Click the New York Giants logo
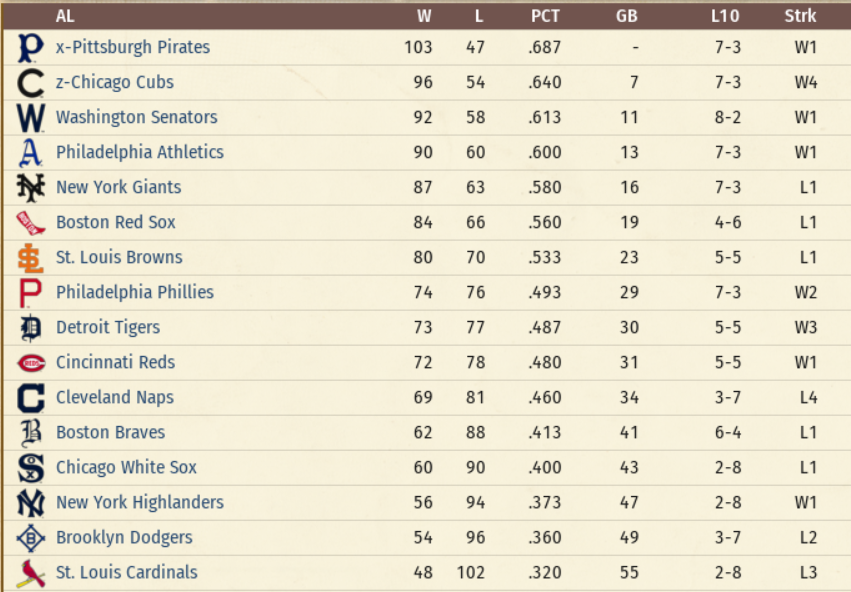The width and height of the screenshot is (851, 592). [31, 187]
